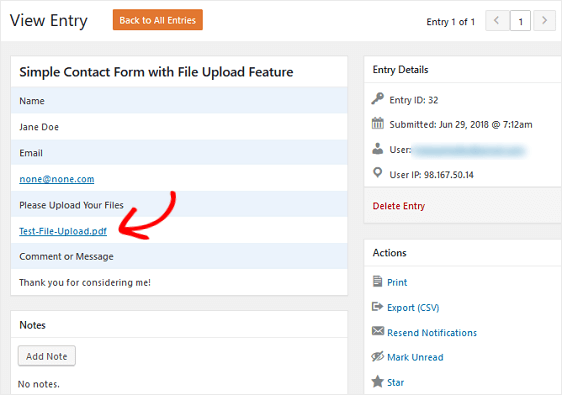Click the crossed-eye Mark Unread icon

pos(377,356)
